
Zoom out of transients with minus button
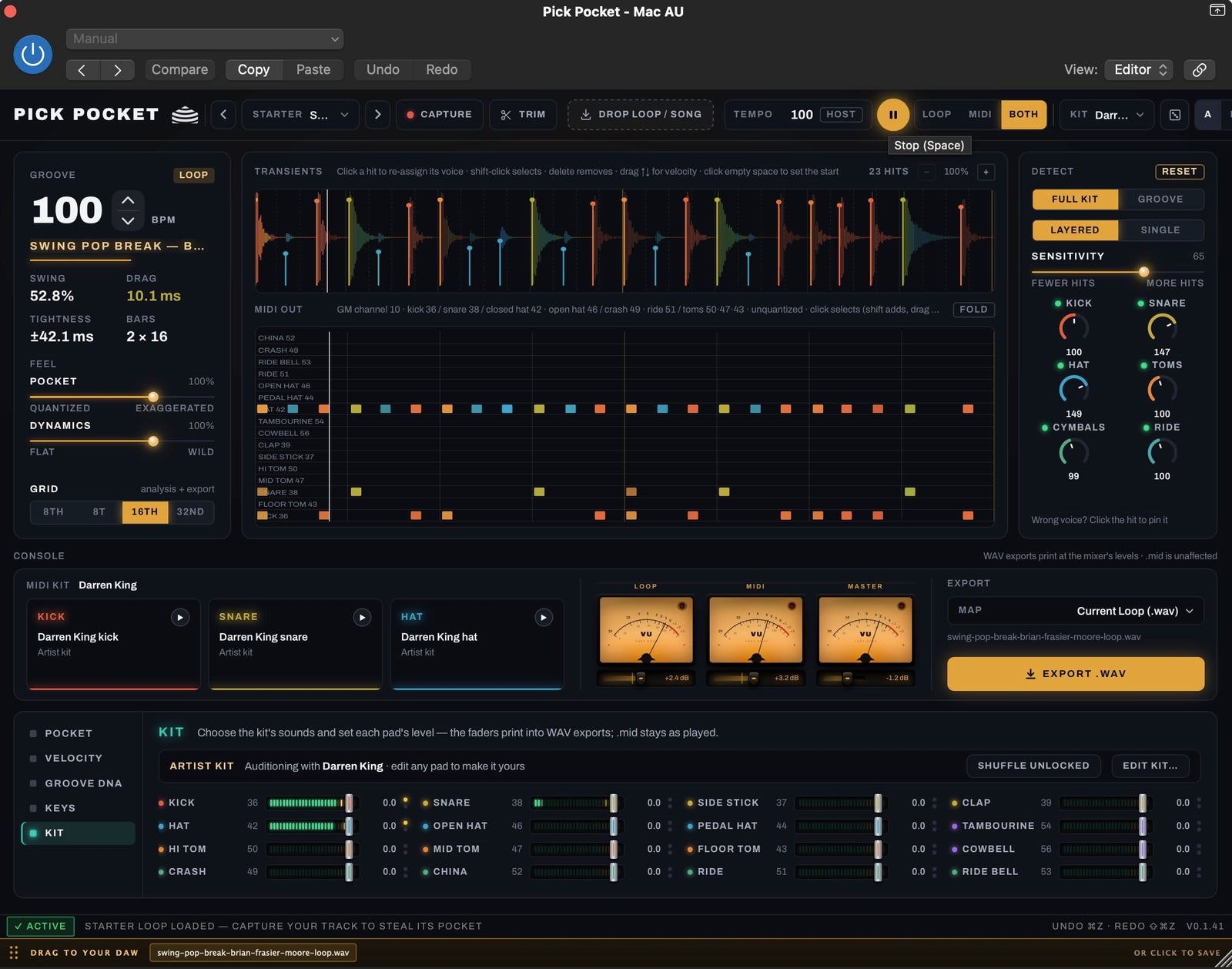(x=927, y=172)
